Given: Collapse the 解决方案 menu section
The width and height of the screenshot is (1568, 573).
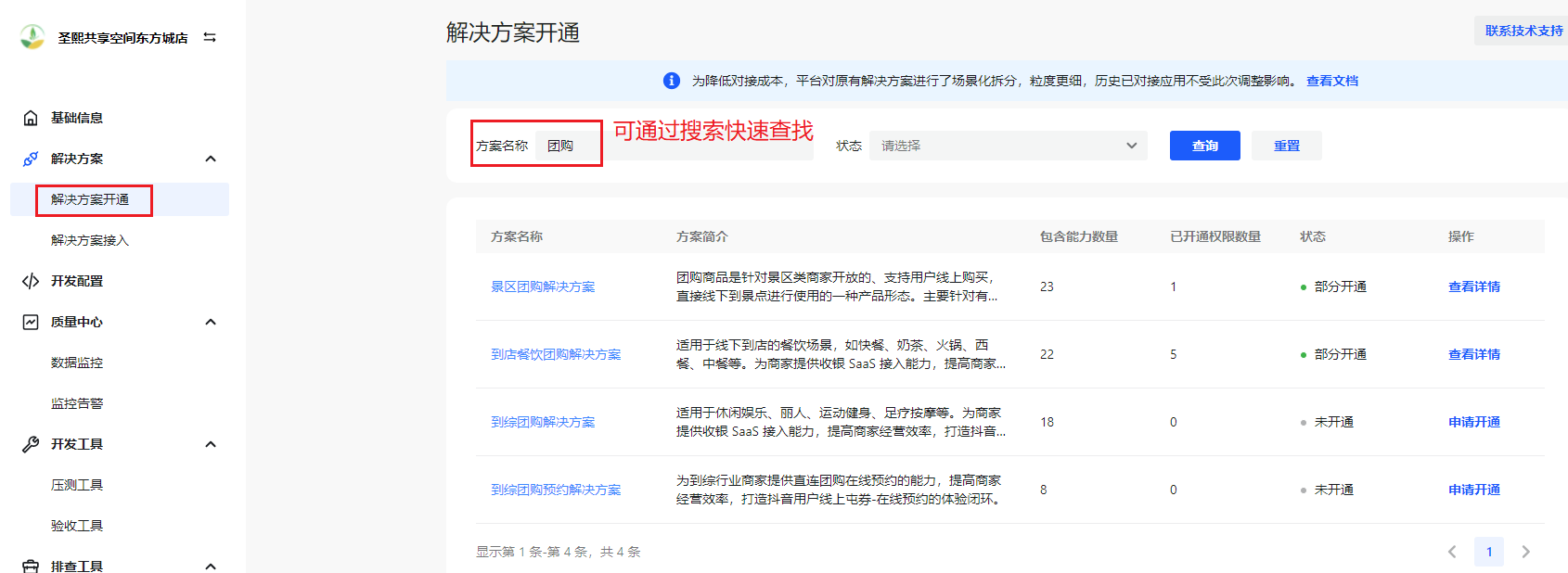Looking at the screenshot, I should tap(211, 159).
